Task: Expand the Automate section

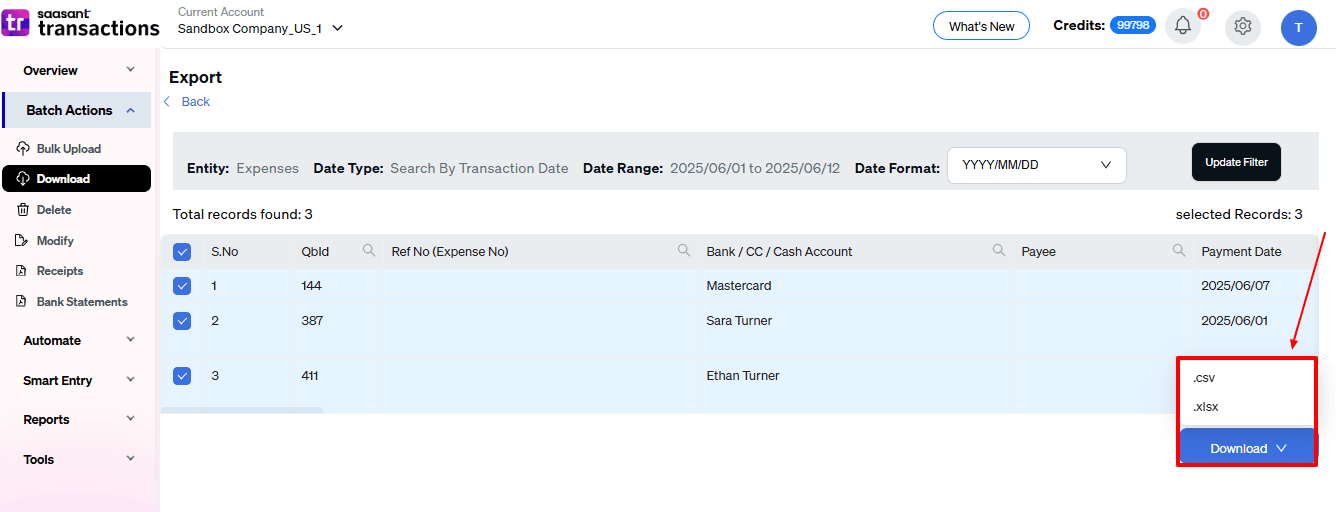Action: (77, 341)
